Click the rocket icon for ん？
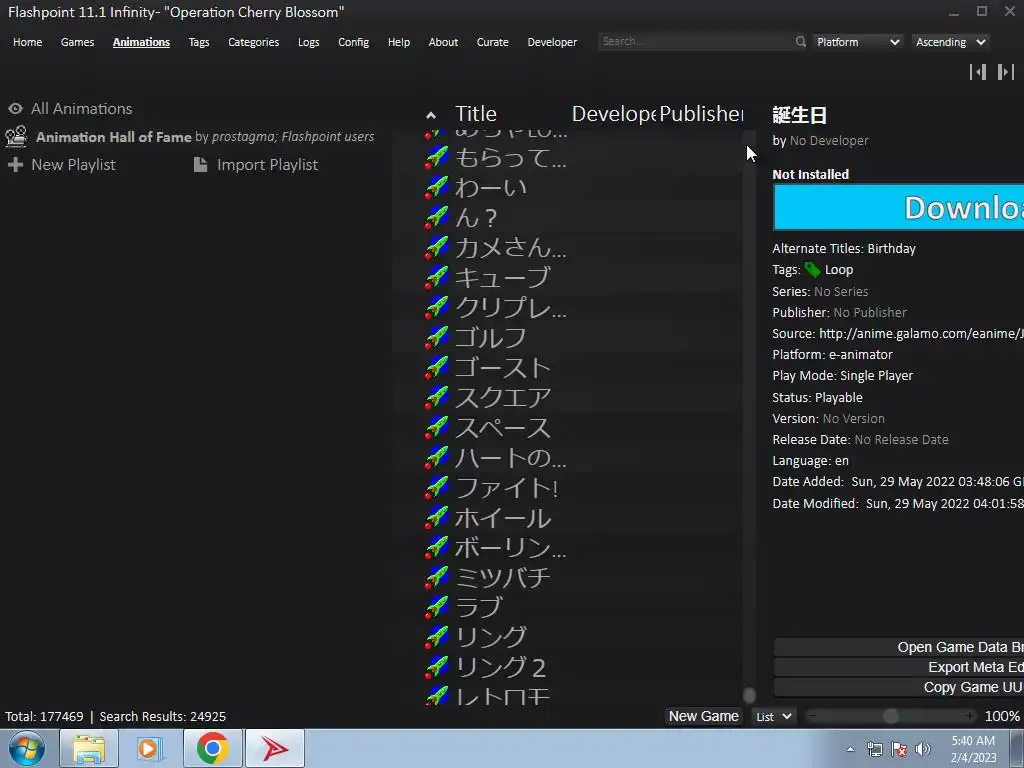1024x768 pixels. tap(437, 217)
